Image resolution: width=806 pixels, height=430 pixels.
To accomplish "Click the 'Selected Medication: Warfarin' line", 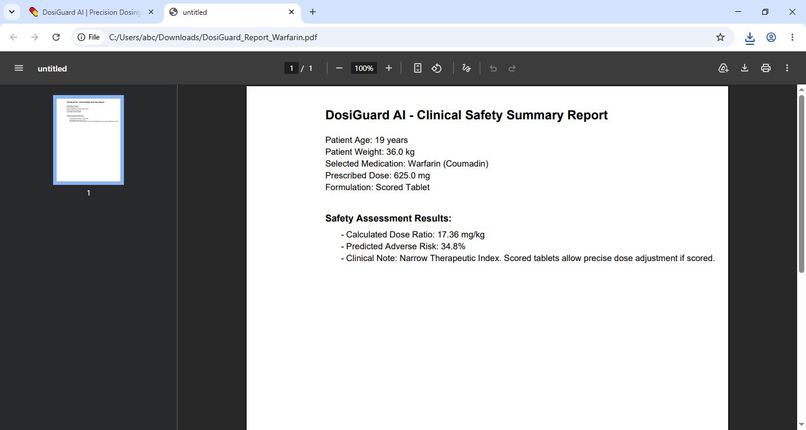I will pos(407,163).
